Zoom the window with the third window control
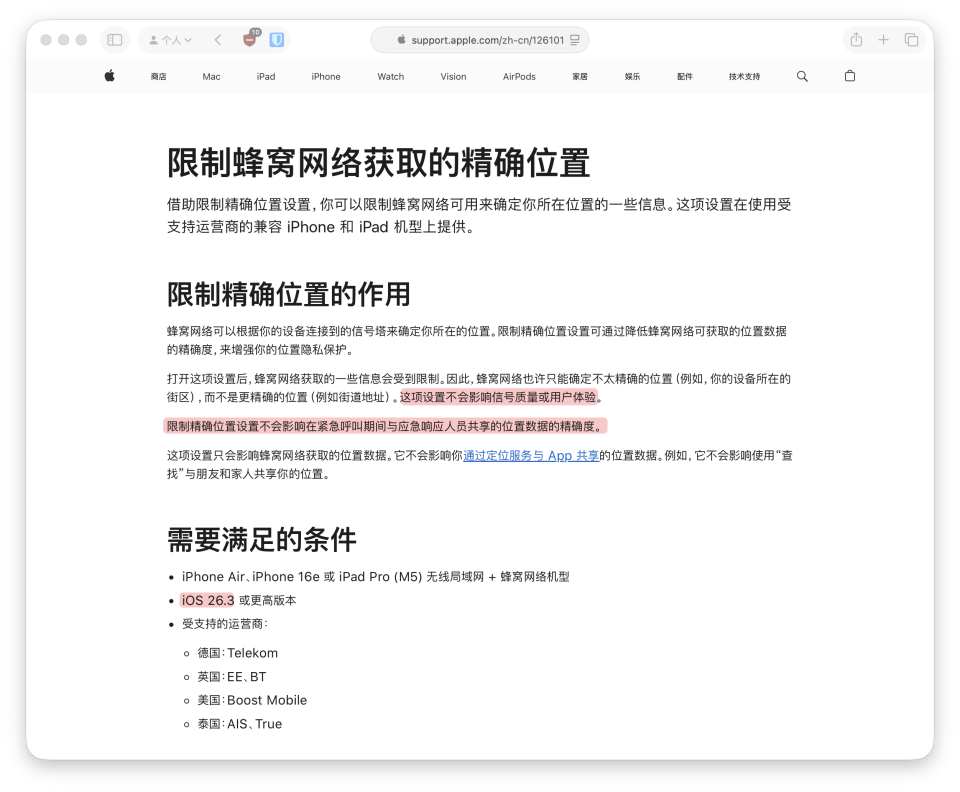The height and width of the screenshot is (792, 960). pos(81,40)
